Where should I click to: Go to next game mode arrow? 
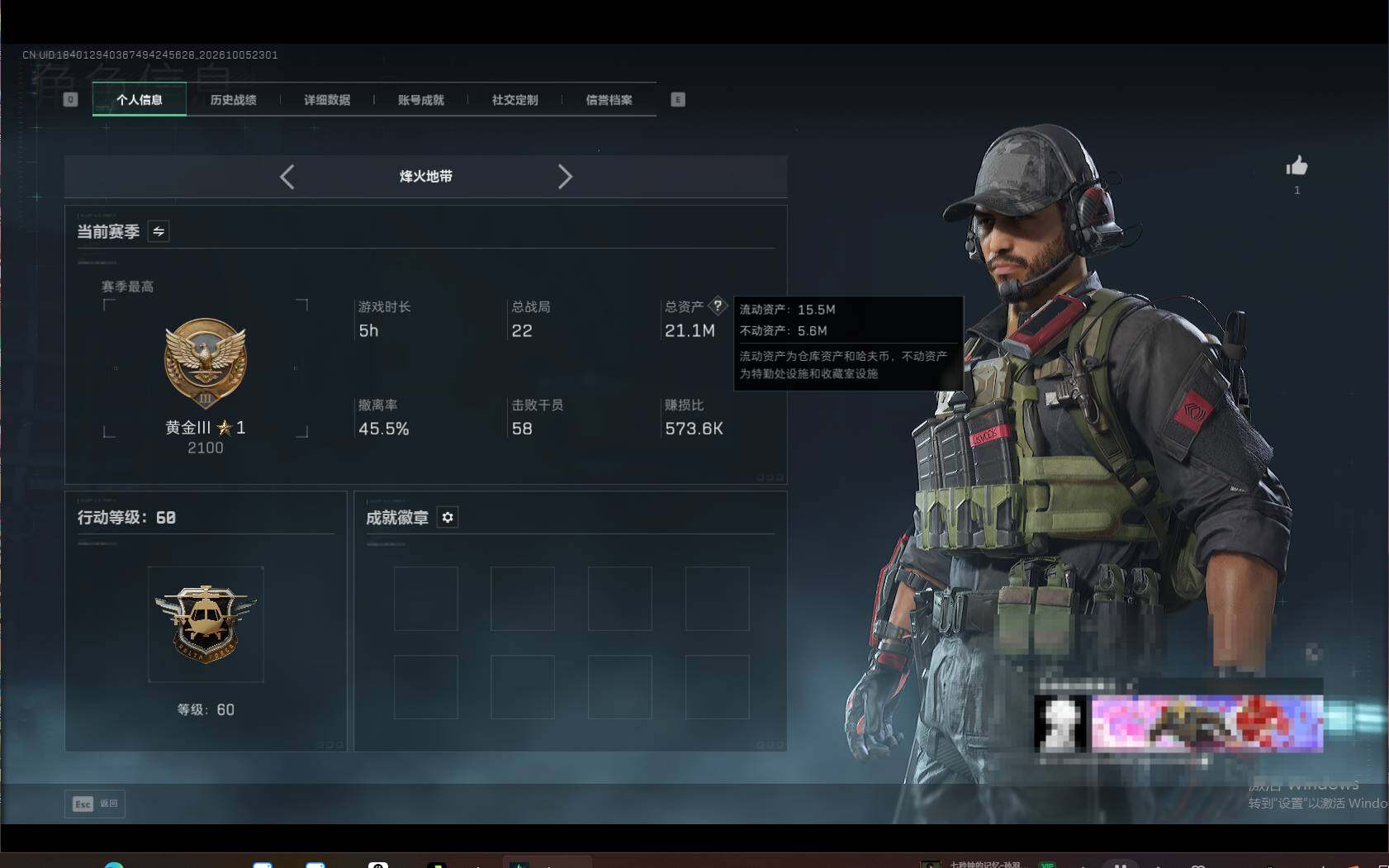[x=565, y=177]
